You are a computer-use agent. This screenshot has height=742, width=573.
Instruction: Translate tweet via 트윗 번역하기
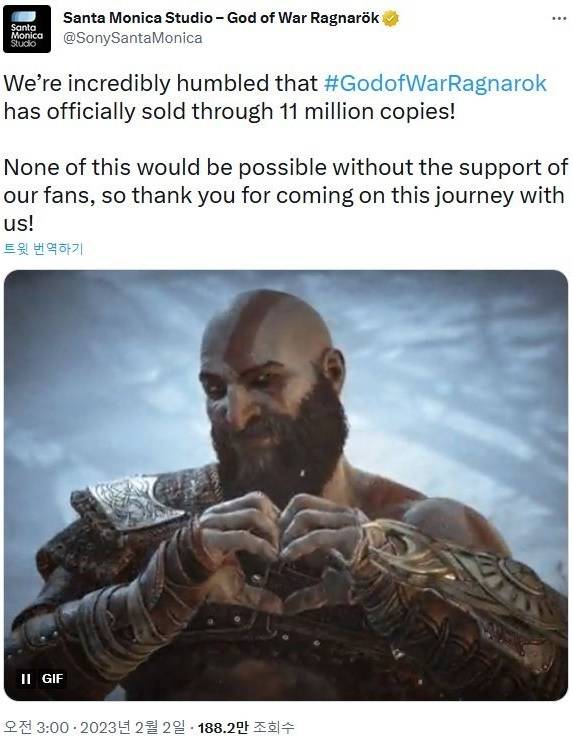(43, 248)
